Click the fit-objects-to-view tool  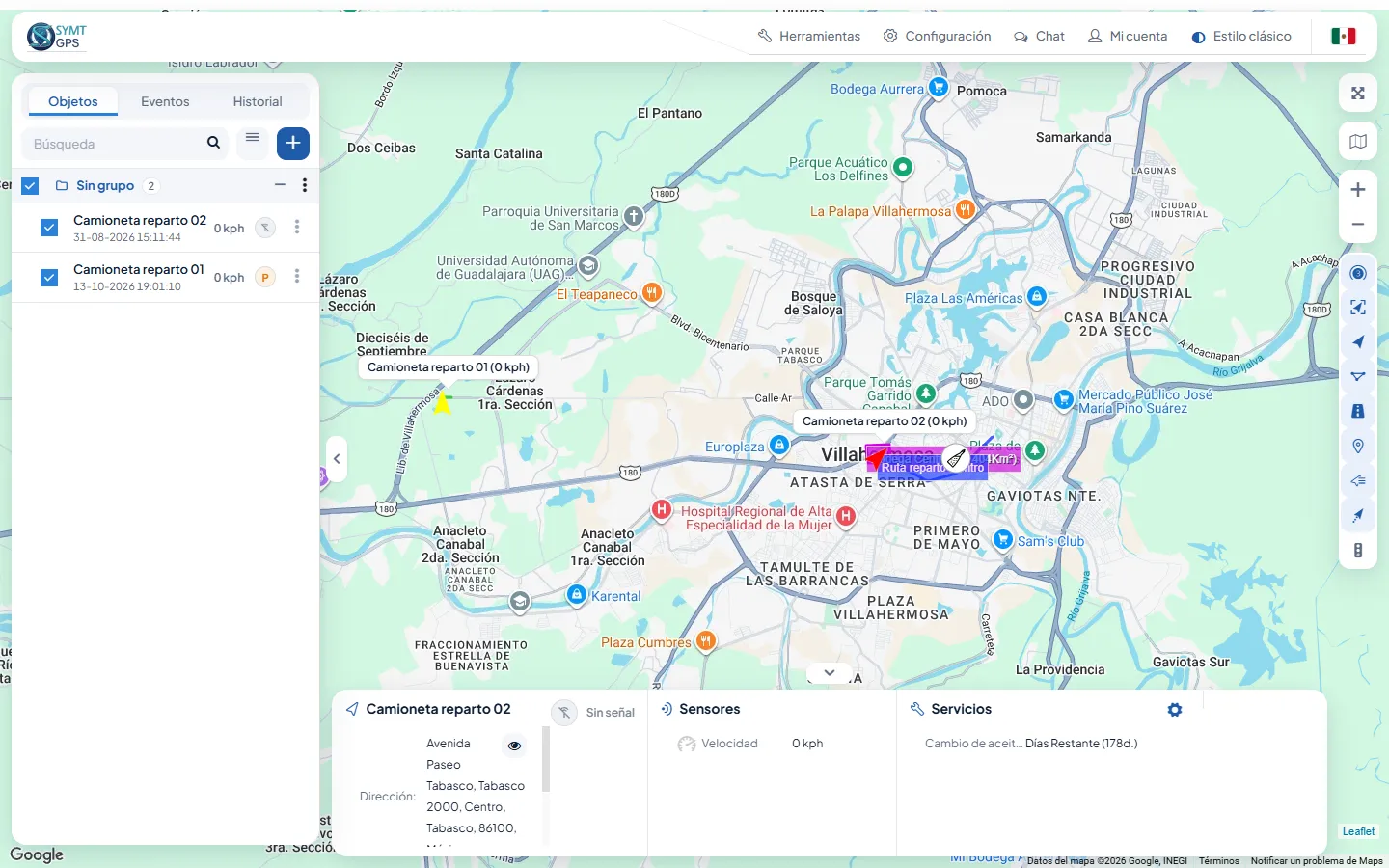pyautogui.click(x=1358, y=308)
